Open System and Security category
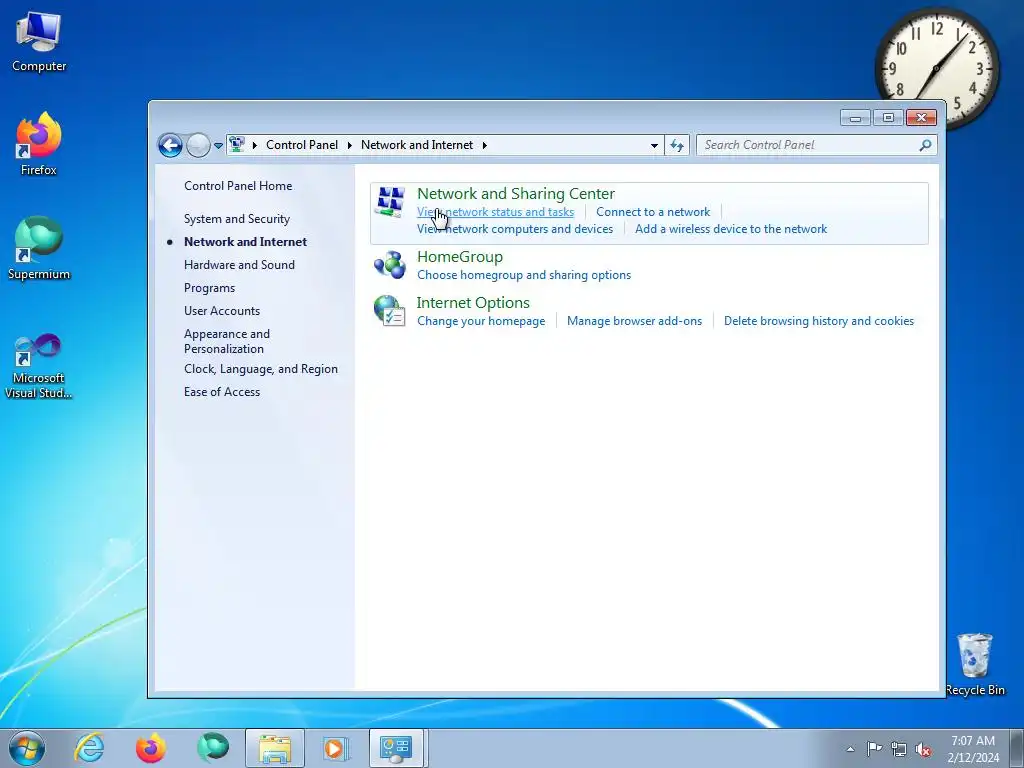Screen dimensions: 1024x768 click(236, 219)
